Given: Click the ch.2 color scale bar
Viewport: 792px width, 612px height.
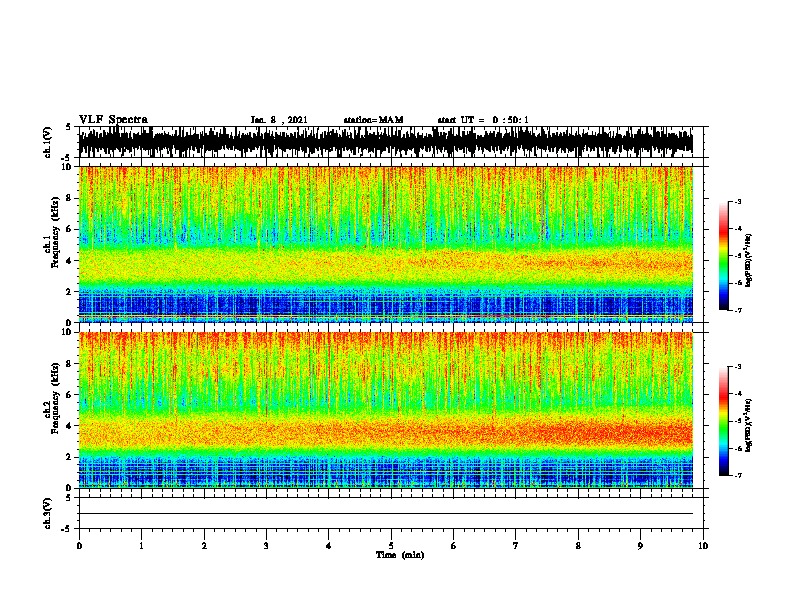Looking at the screenshot, I should point(724,421).
